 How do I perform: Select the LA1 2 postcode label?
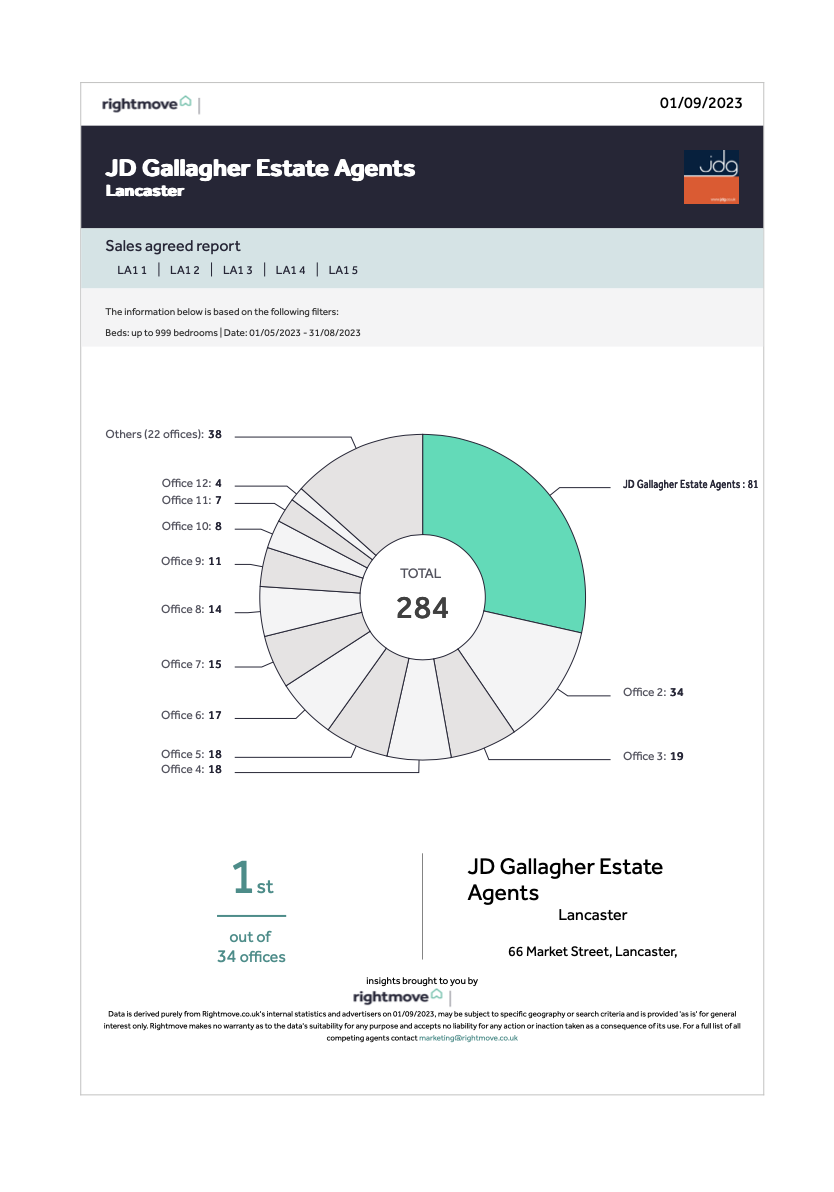185,270
